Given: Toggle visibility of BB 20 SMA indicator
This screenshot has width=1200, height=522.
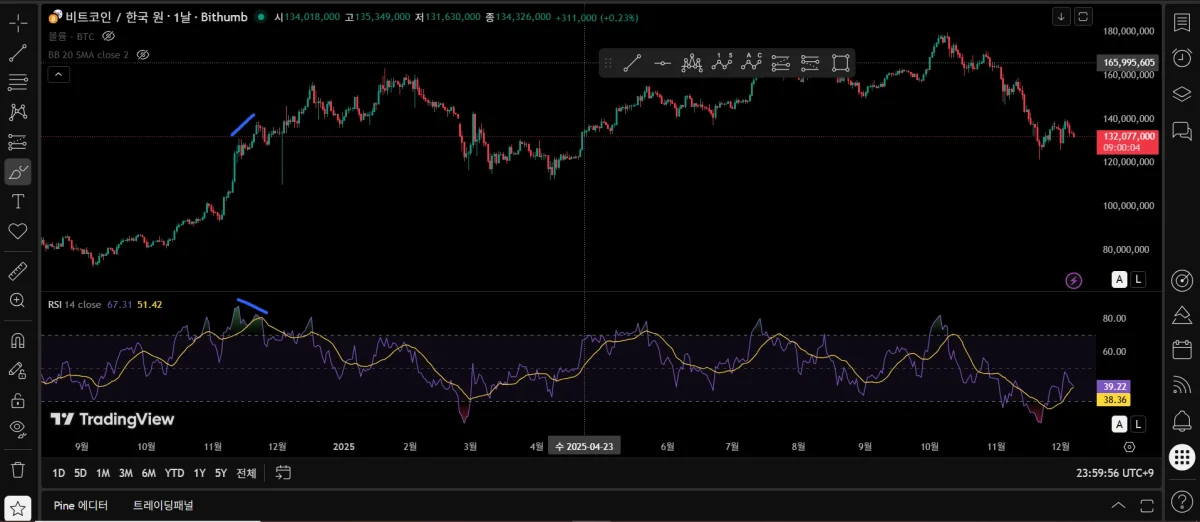Looking at the screenshot, I should [142, 54].
